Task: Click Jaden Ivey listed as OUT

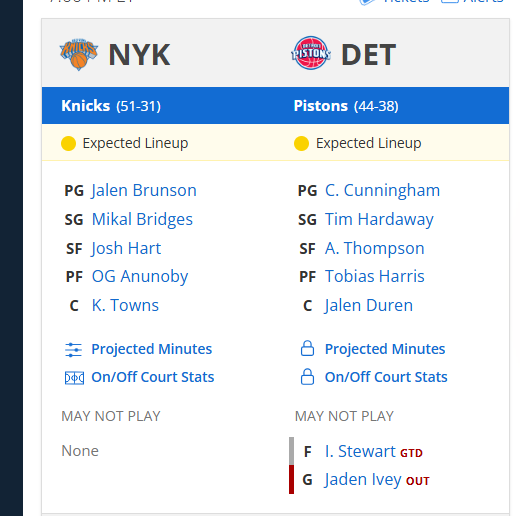Action: (x=363, y=479)
